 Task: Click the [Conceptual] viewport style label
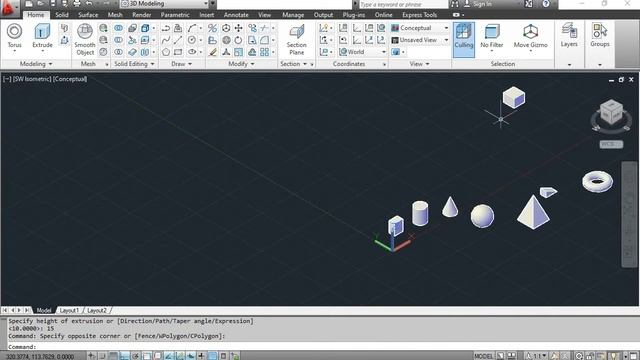(x=70, y=79)
